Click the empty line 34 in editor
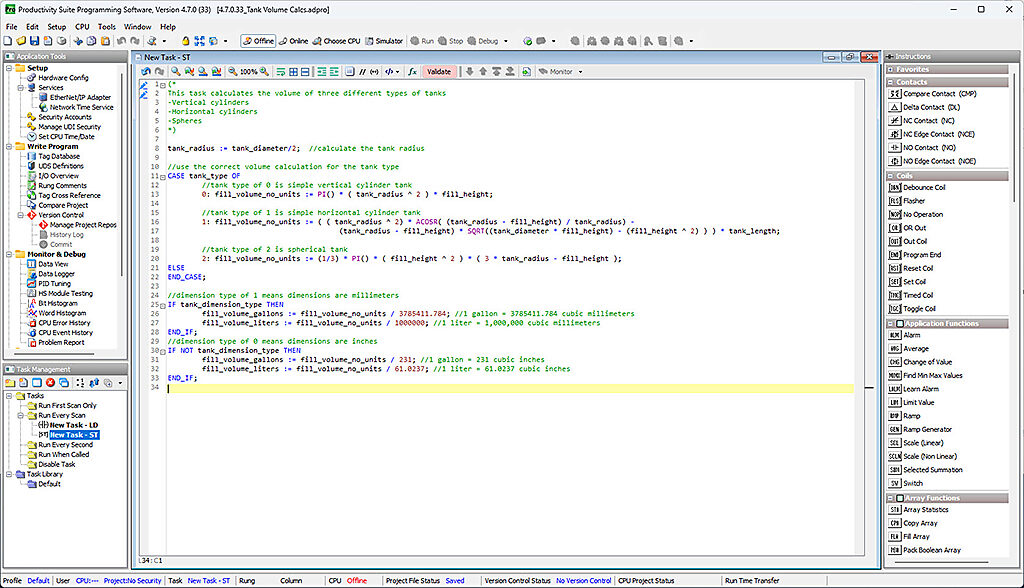 coord(510,388)
